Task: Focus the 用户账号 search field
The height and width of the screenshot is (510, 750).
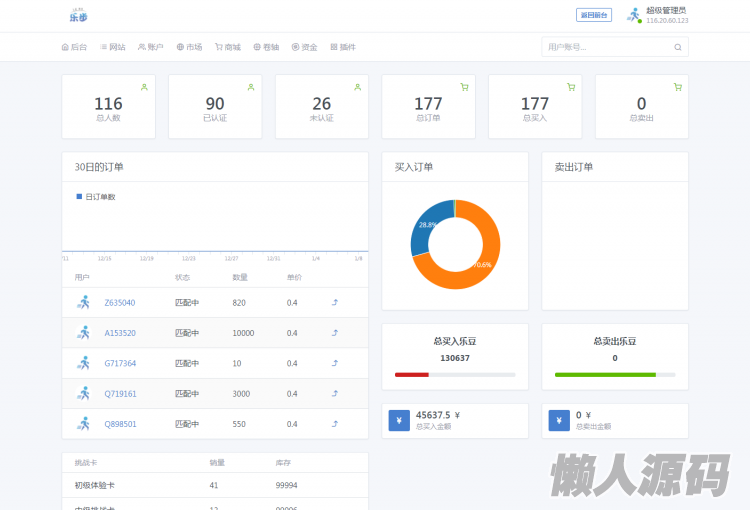Action: (606, 47)
